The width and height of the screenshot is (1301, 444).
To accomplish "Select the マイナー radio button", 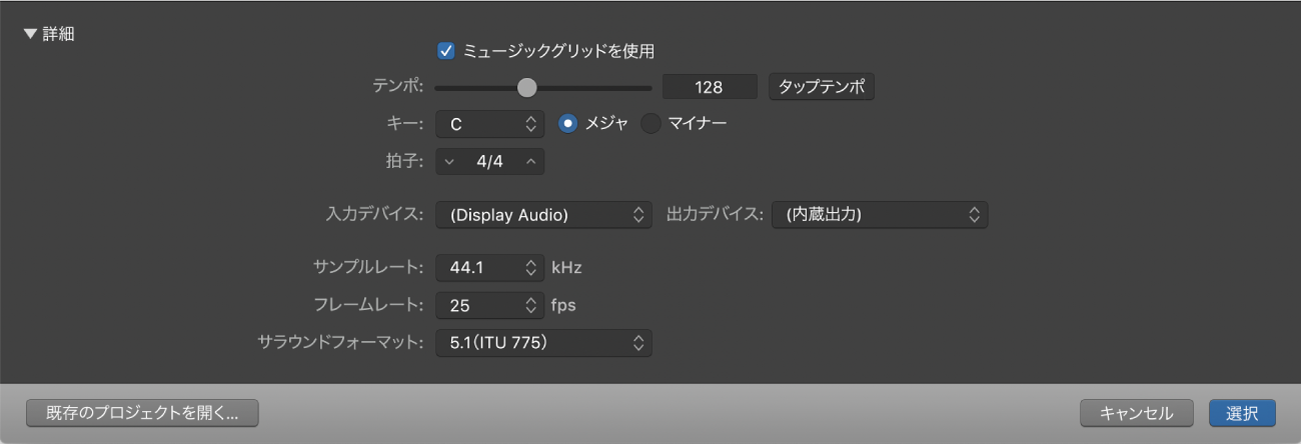I will coord(651,124).
